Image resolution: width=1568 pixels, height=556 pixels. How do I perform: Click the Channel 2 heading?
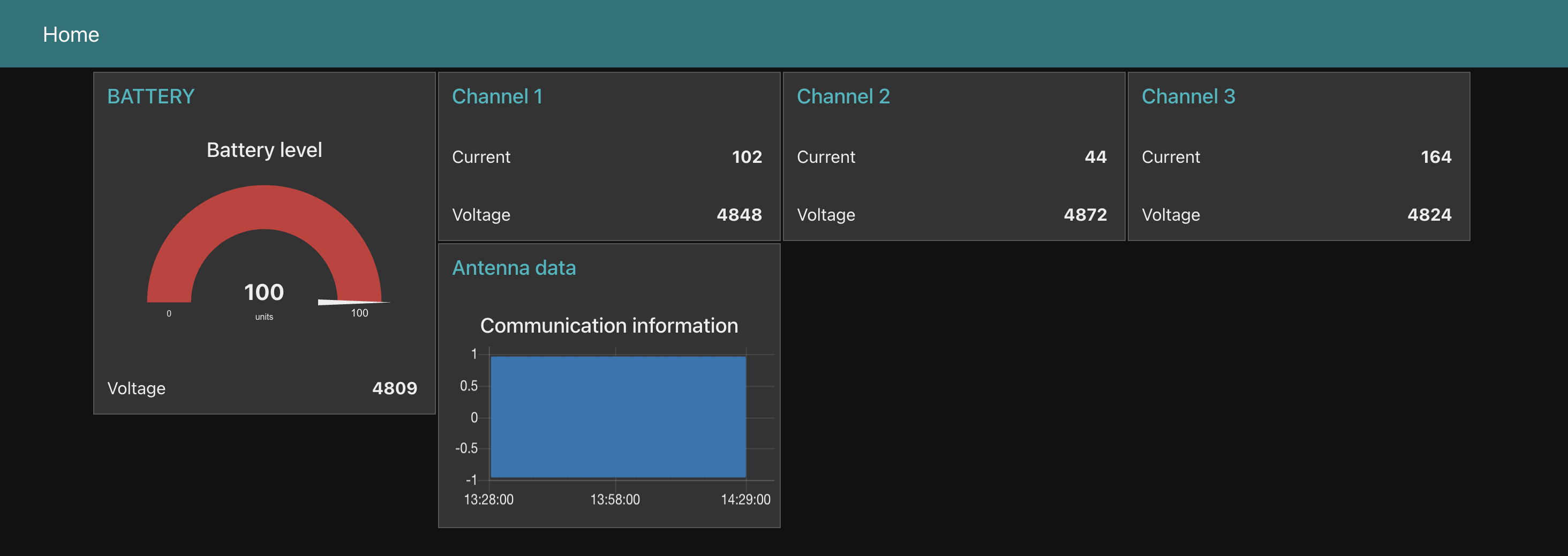(843, 96)
